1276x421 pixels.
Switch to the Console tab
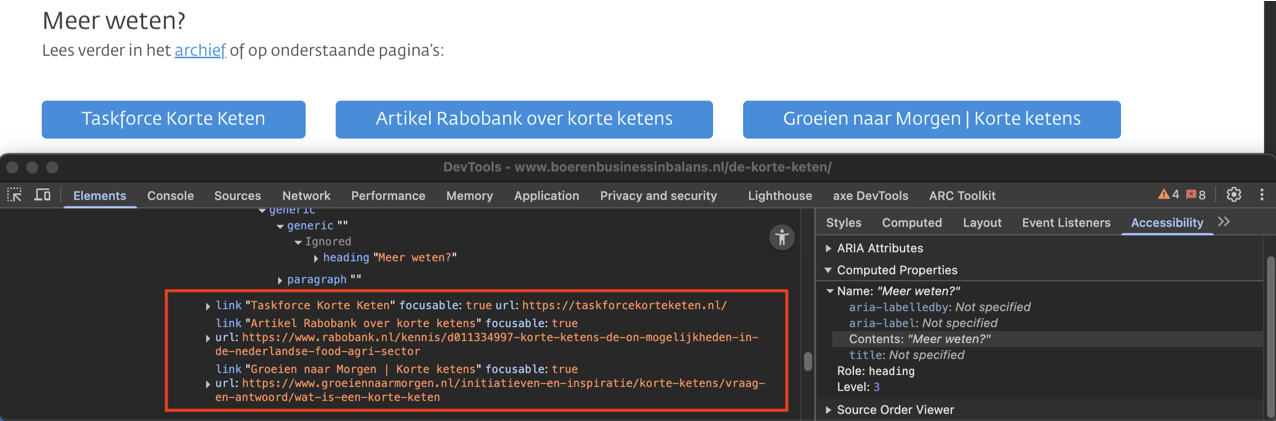pos(170,196)
